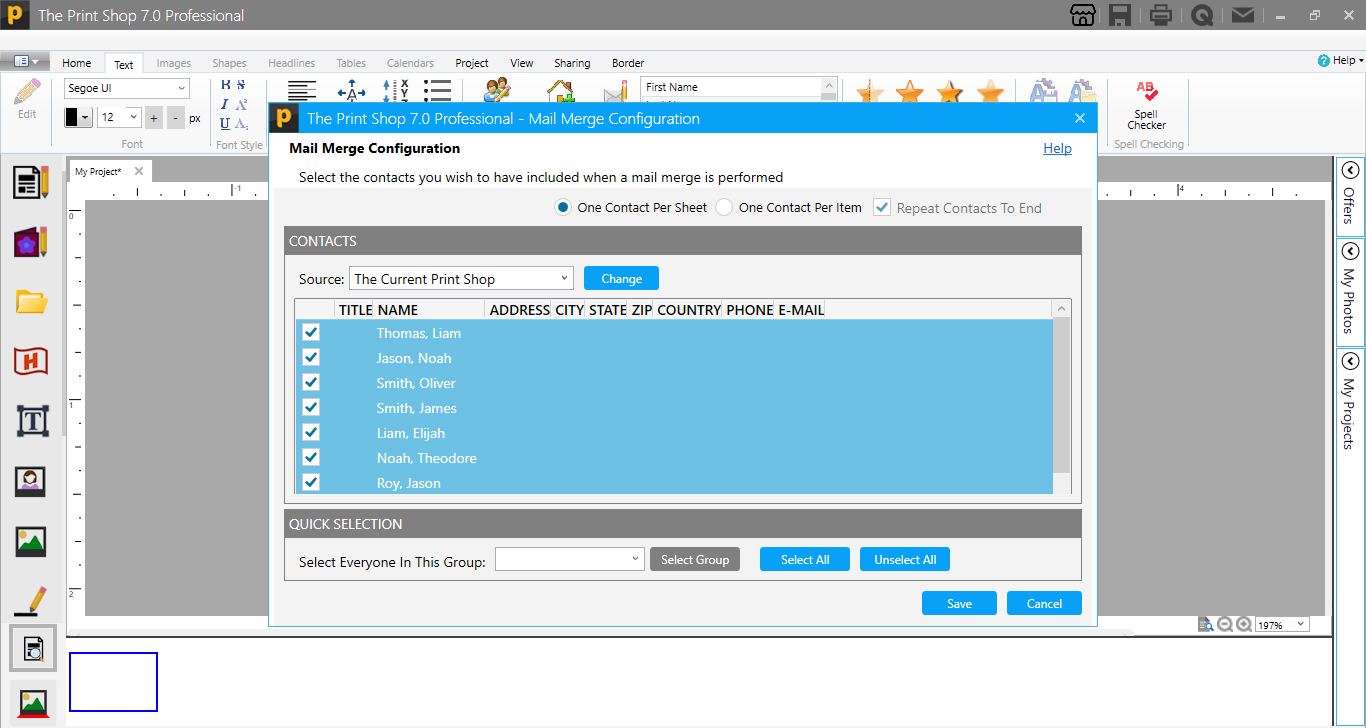
Task: Apply superscript font style
Action: coord(241,104)
